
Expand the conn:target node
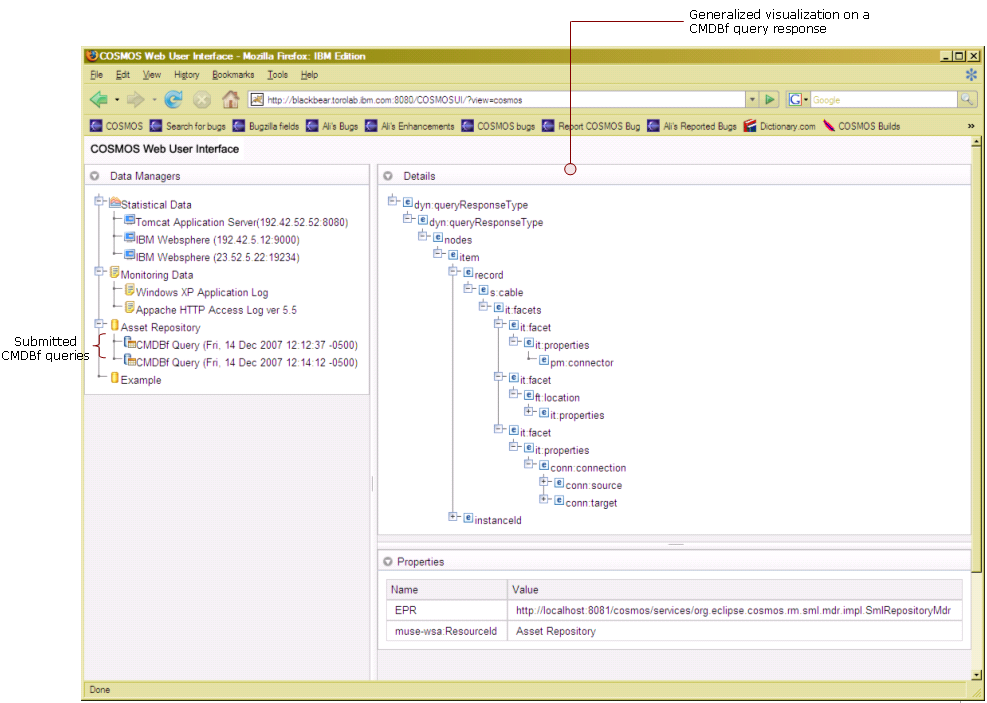544,499
